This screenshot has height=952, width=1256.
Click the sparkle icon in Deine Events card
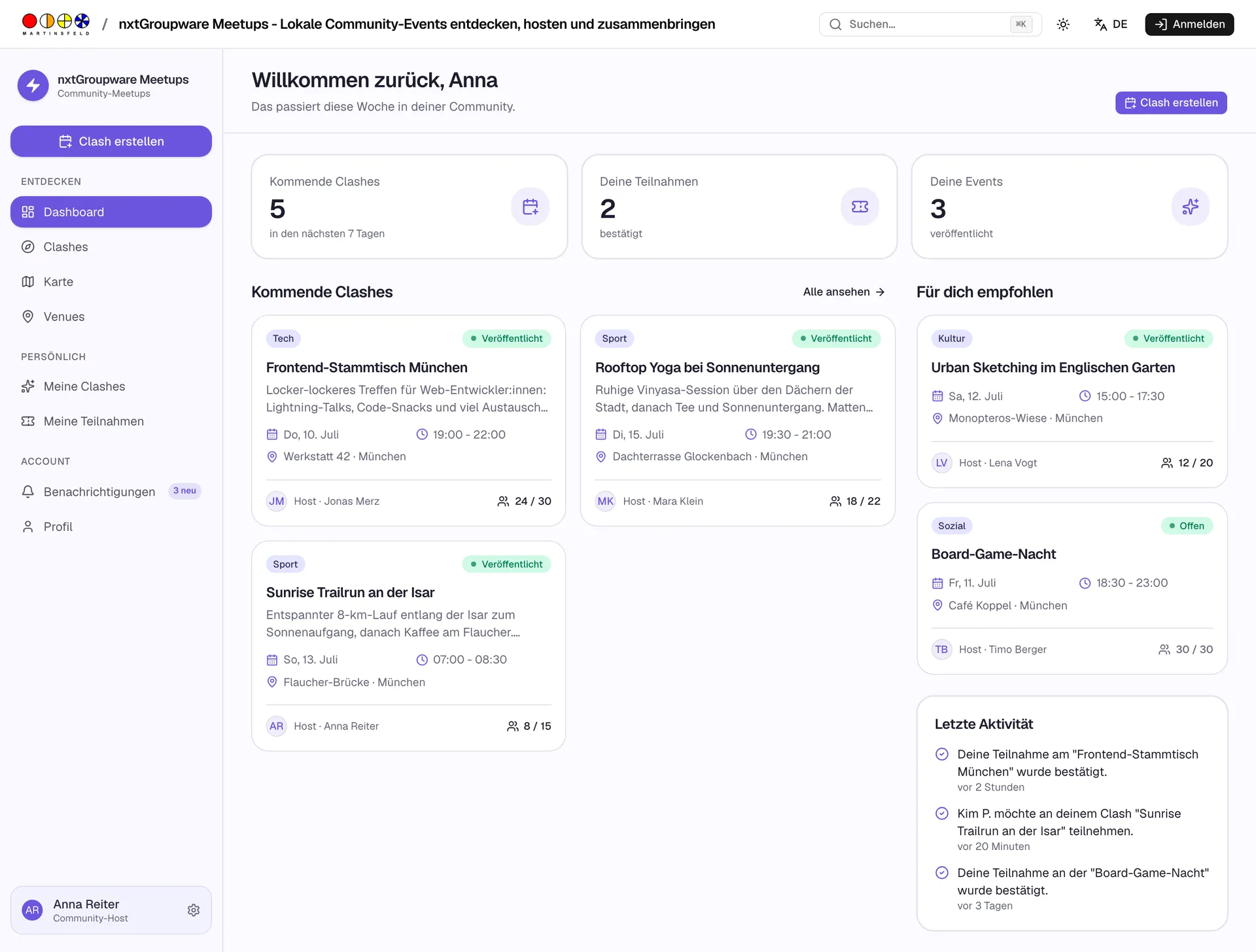point(1190,207)
